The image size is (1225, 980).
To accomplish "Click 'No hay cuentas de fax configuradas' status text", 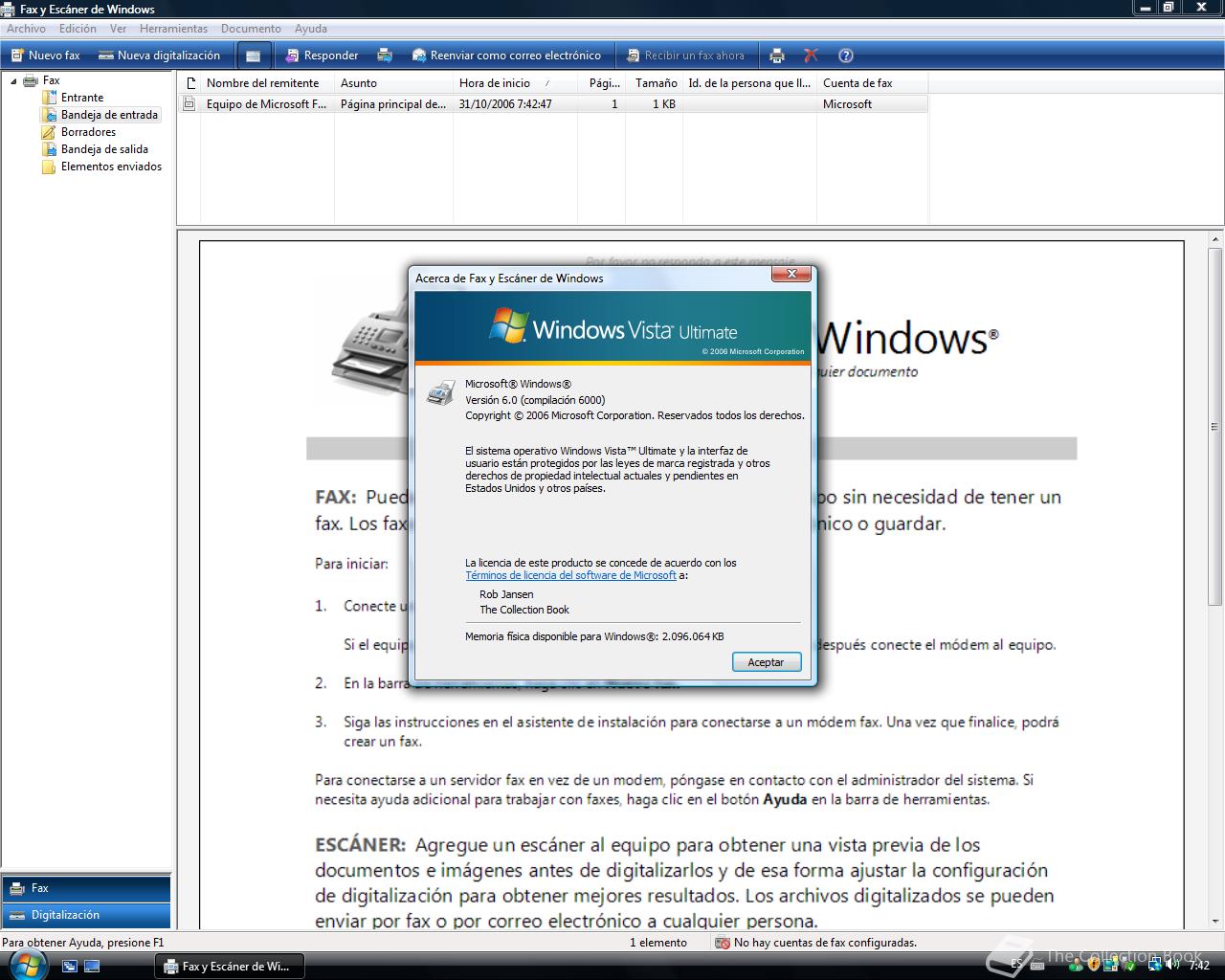I will click(825, 943).
